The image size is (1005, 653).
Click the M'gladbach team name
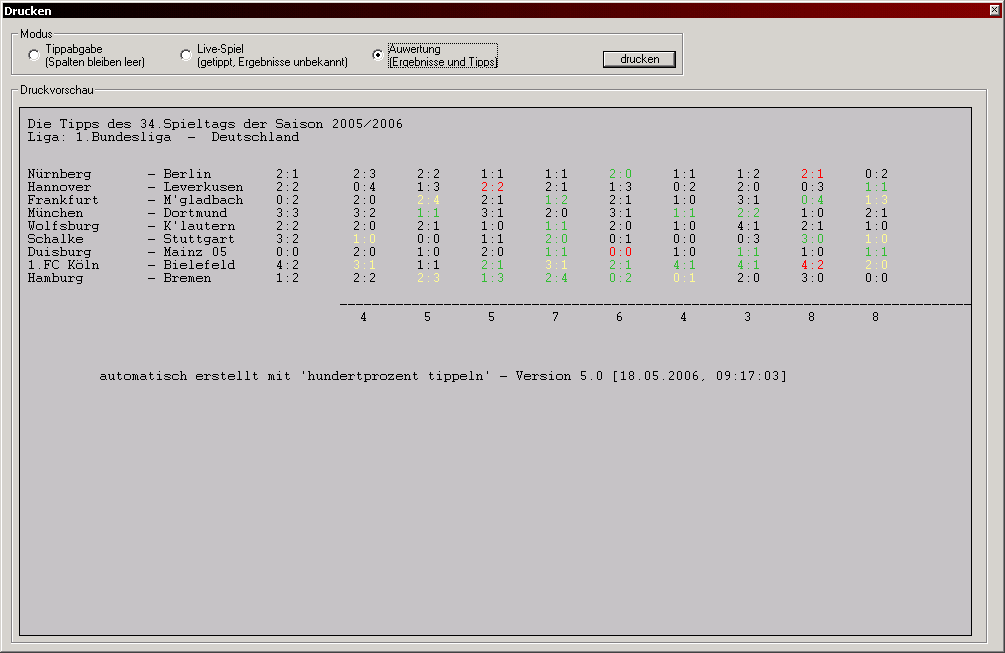tap(203, 200)
